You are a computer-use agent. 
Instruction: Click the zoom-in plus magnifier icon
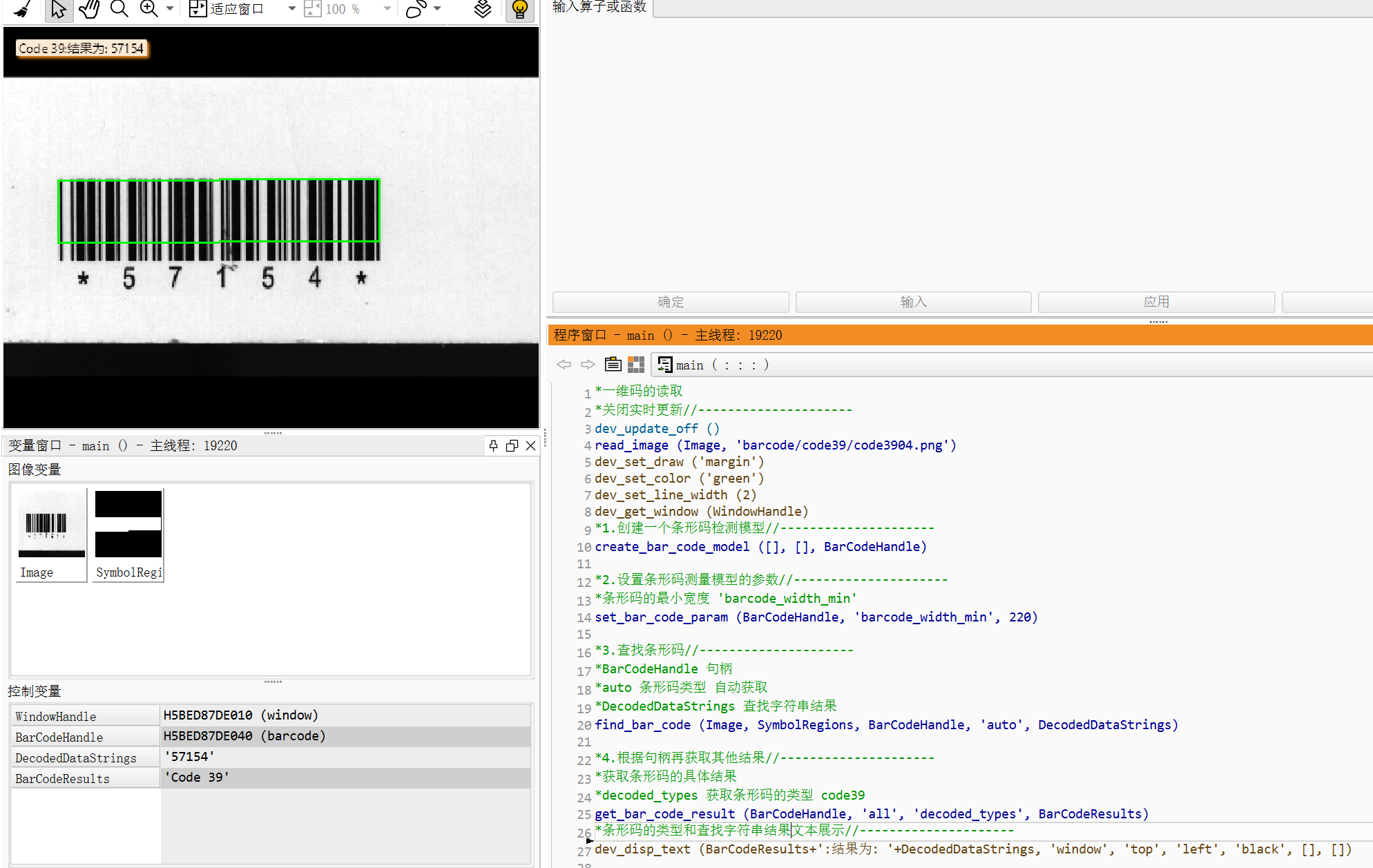(148, 9)
